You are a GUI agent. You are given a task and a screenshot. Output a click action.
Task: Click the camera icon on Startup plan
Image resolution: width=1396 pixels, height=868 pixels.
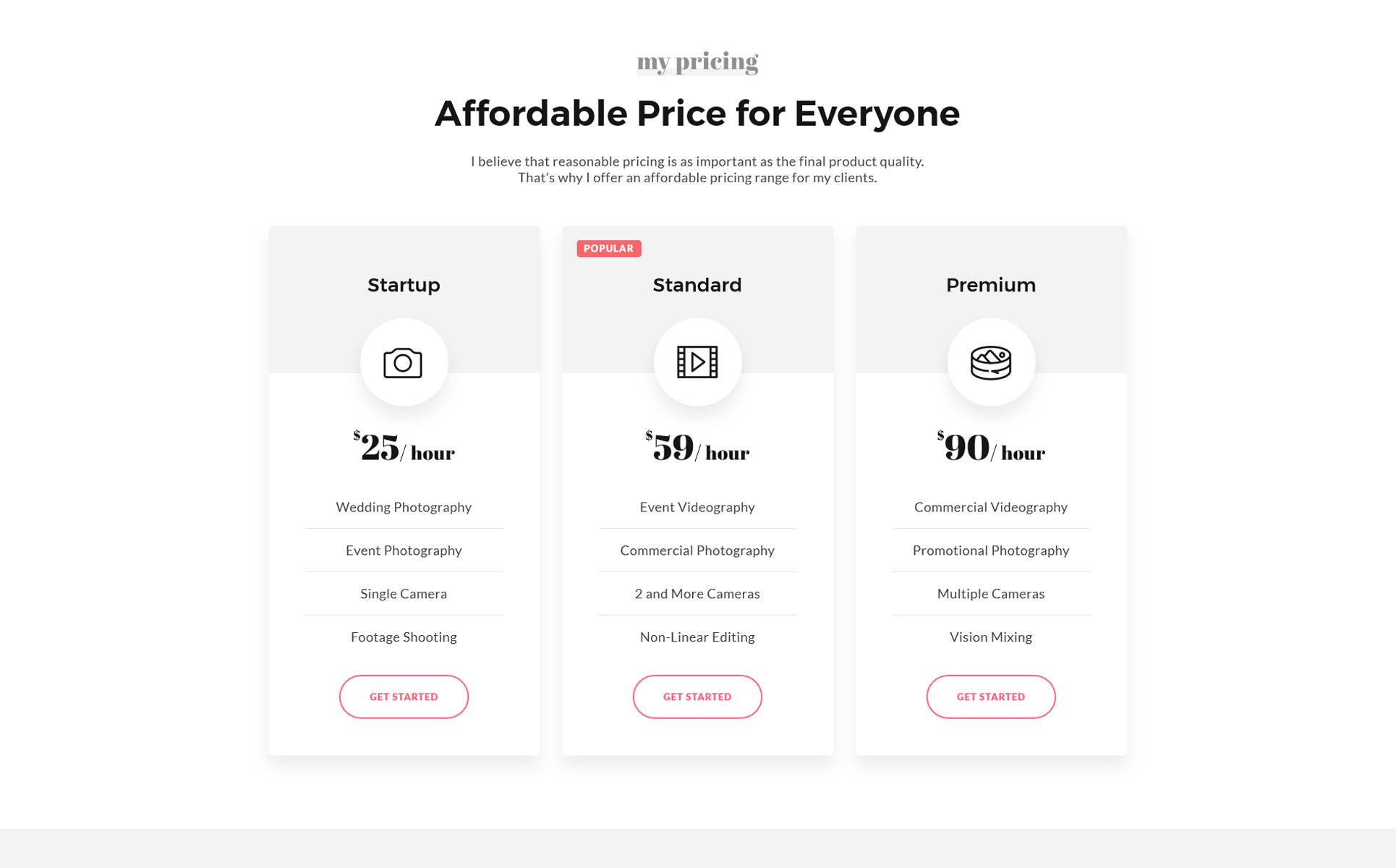coord(403,362)
